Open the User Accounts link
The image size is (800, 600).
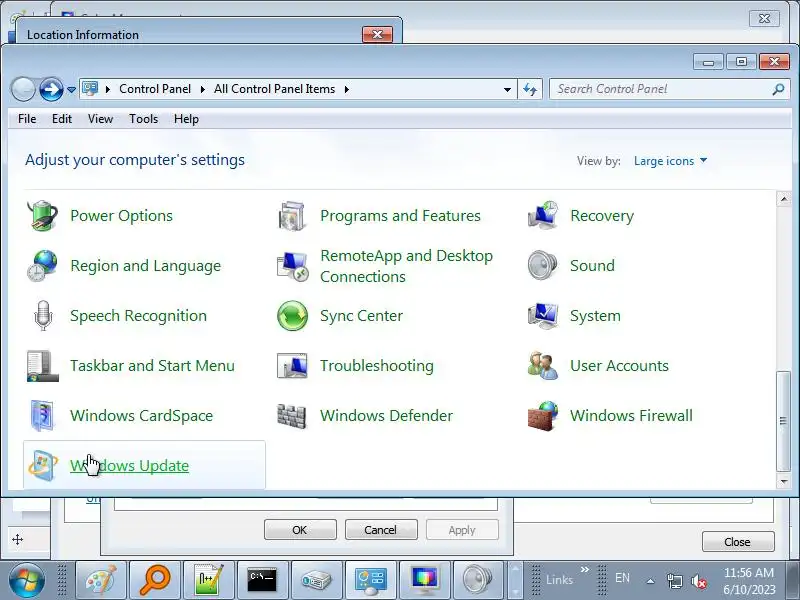click(x=619, y=366)
